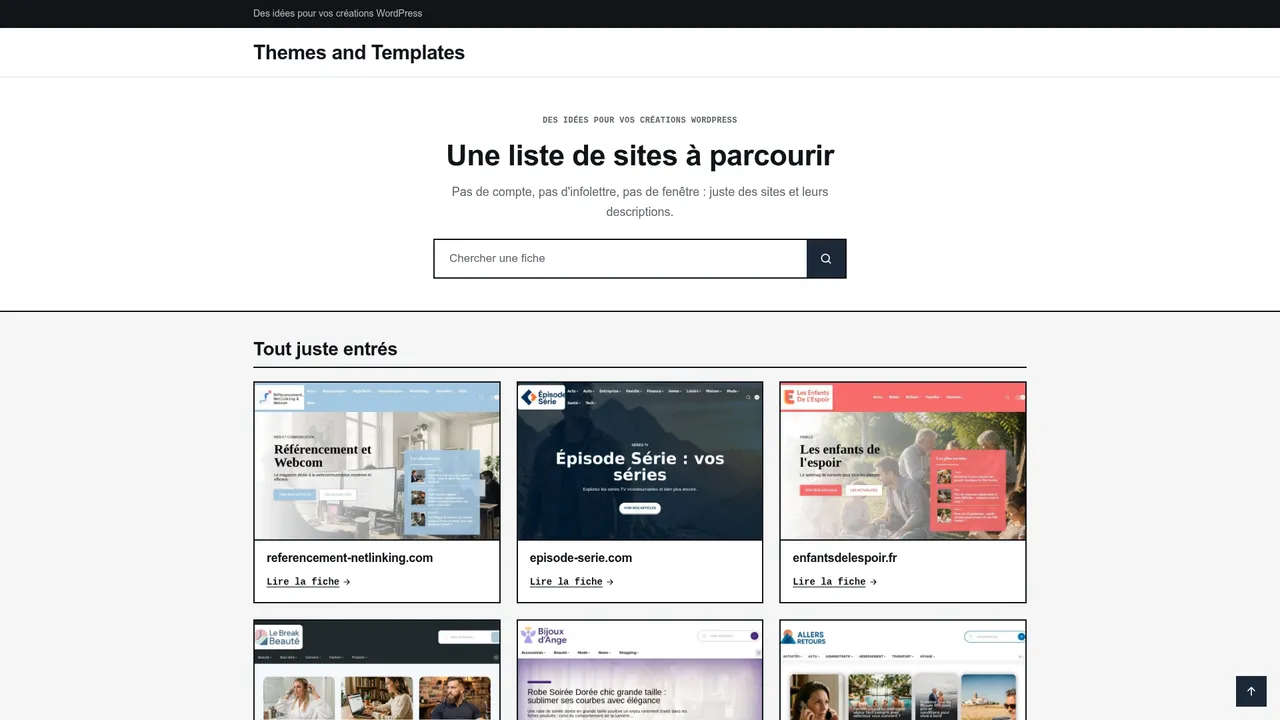Open 'Lire la fiche' for episode-serie.com

571,582
